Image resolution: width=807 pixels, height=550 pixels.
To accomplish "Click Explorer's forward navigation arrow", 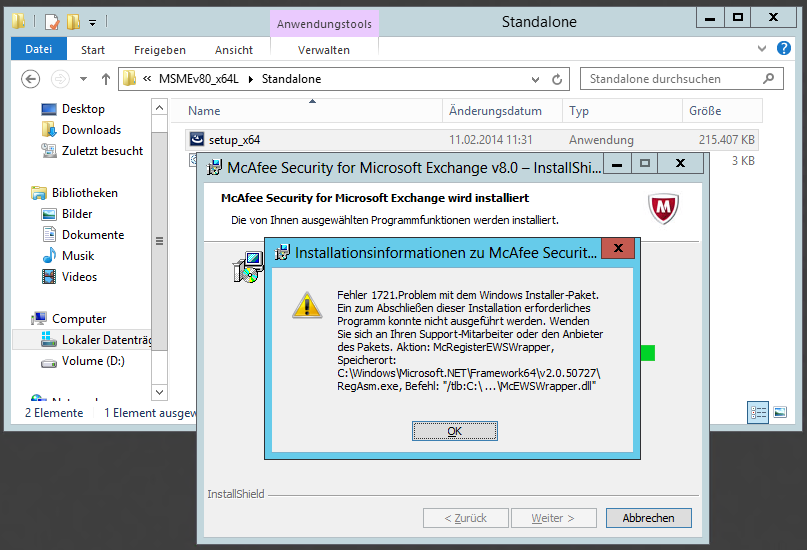I will click(x=60, y=79).
